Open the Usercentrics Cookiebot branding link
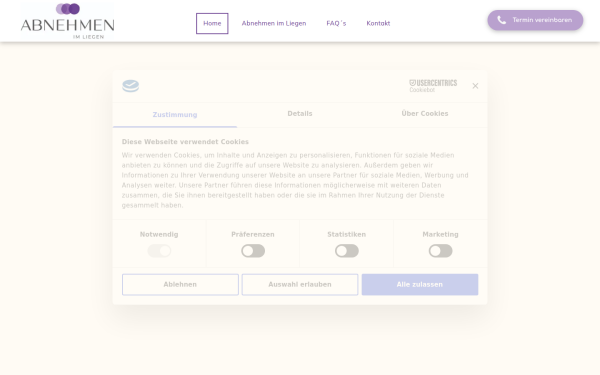Screen dimensions: 600x375 pos(433,86)
